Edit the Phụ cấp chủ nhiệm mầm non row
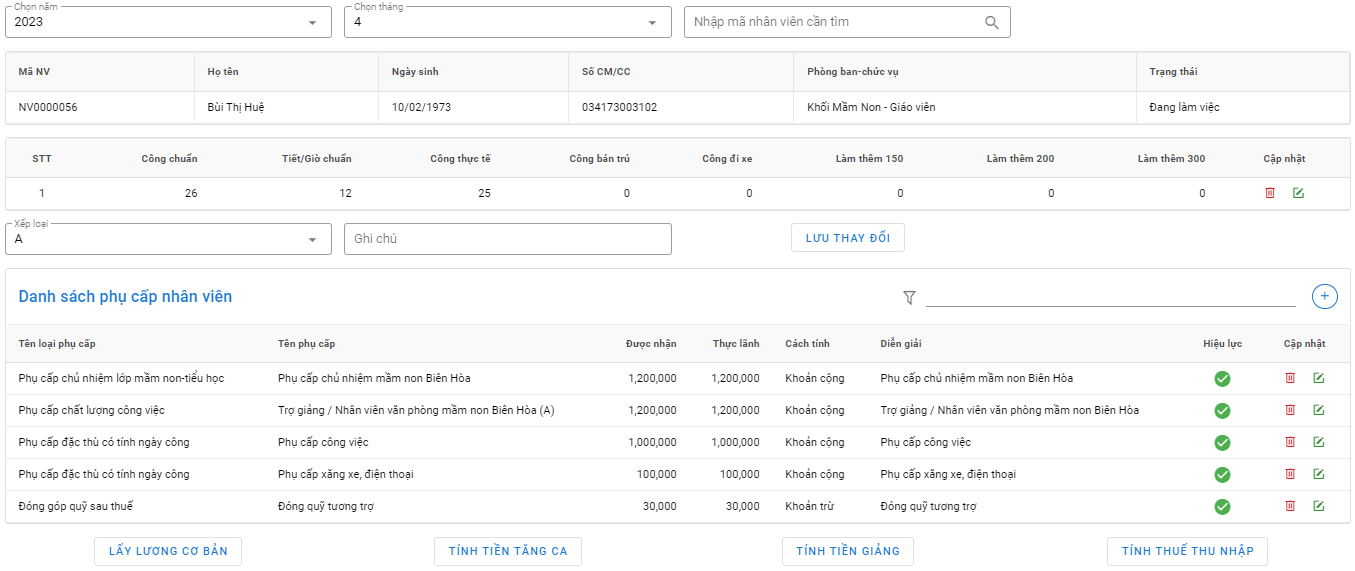Viewport: 1355px width, 571px height. [x=1318, y=378]
